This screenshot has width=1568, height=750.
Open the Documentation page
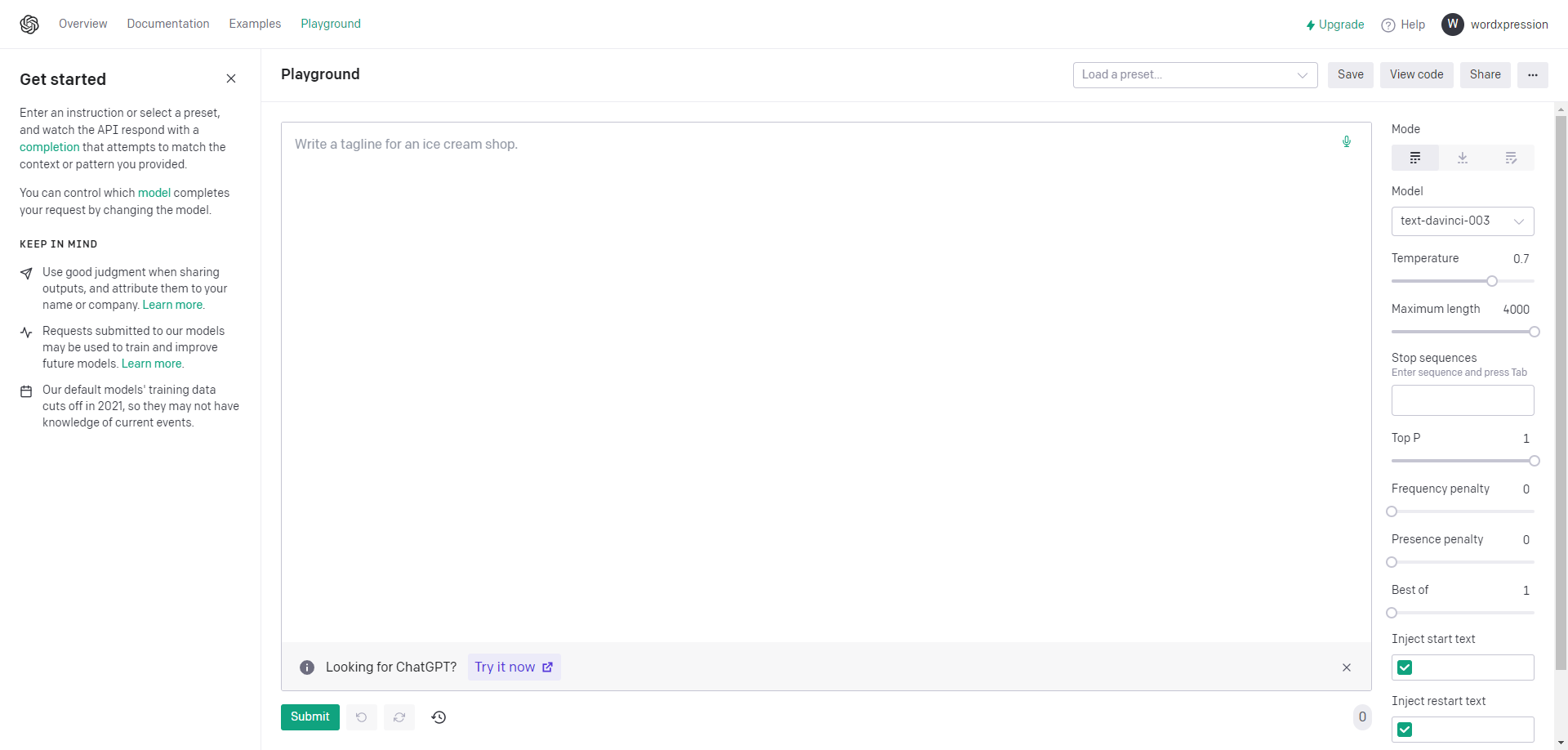click(x=168, y=24)
